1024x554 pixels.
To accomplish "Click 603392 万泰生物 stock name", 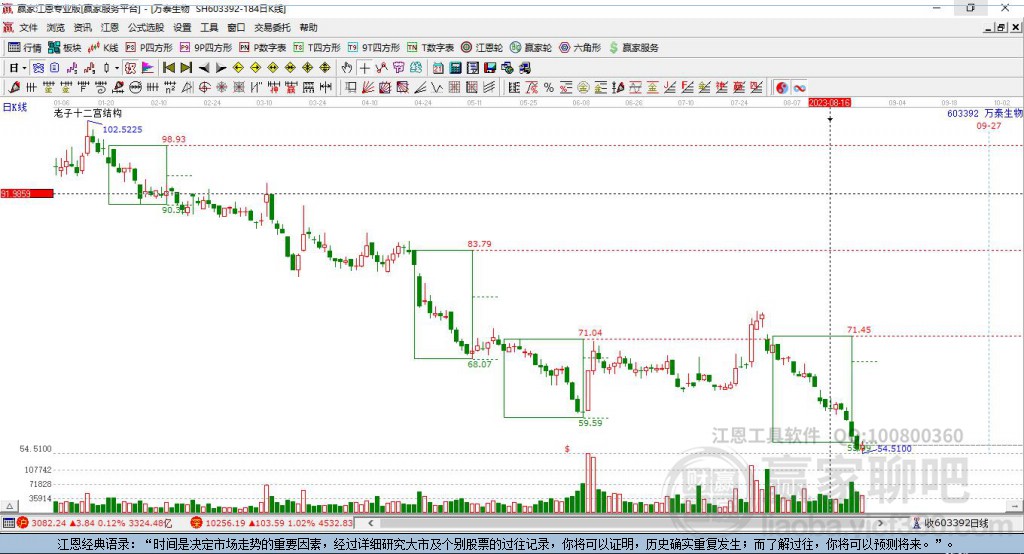I will click(x=985, y=113).
